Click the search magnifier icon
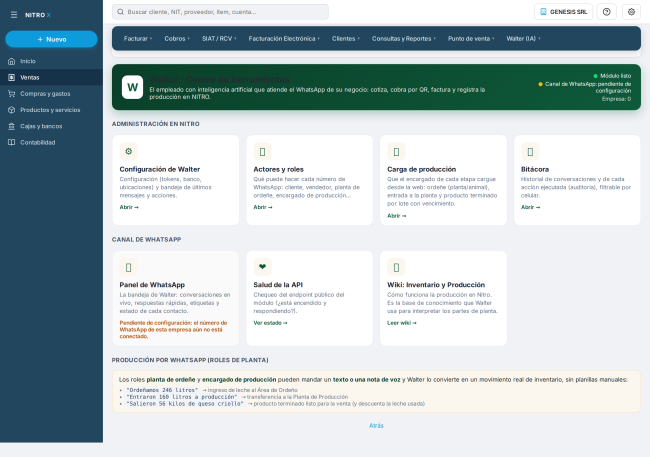The image size is (650, 457). [120, 12]
